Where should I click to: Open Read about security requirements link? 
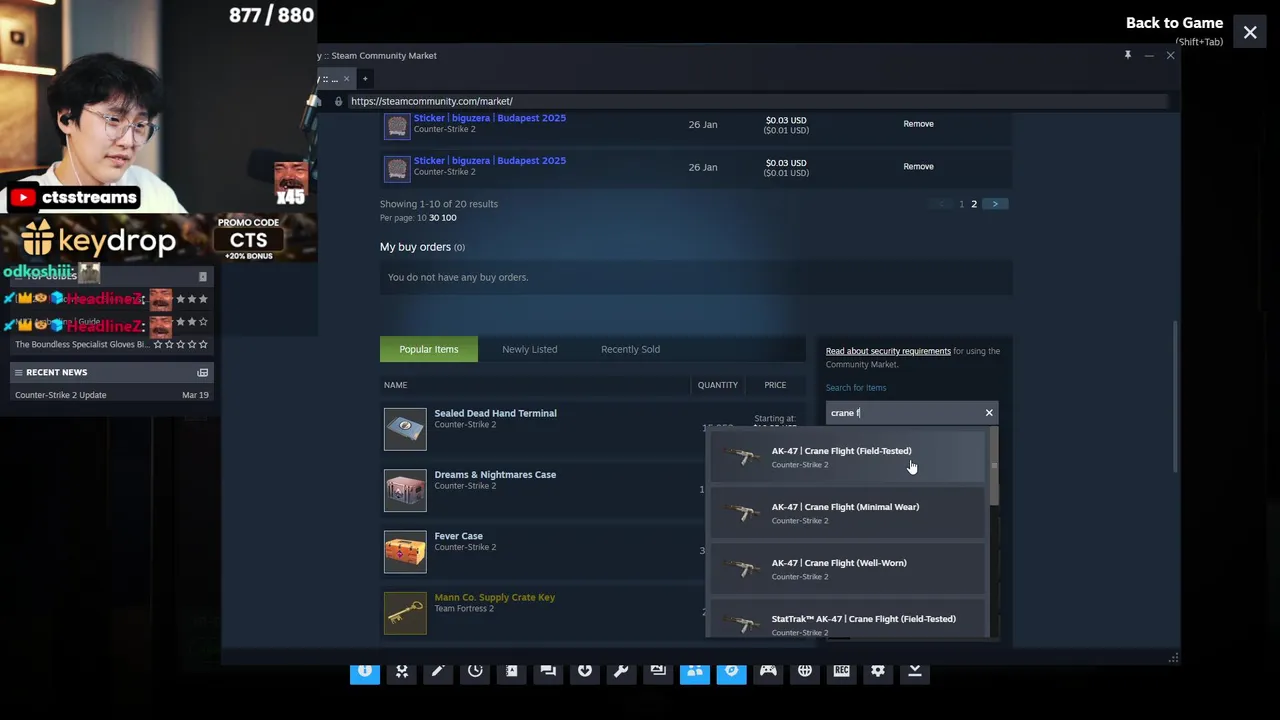[x=888, y=351]
